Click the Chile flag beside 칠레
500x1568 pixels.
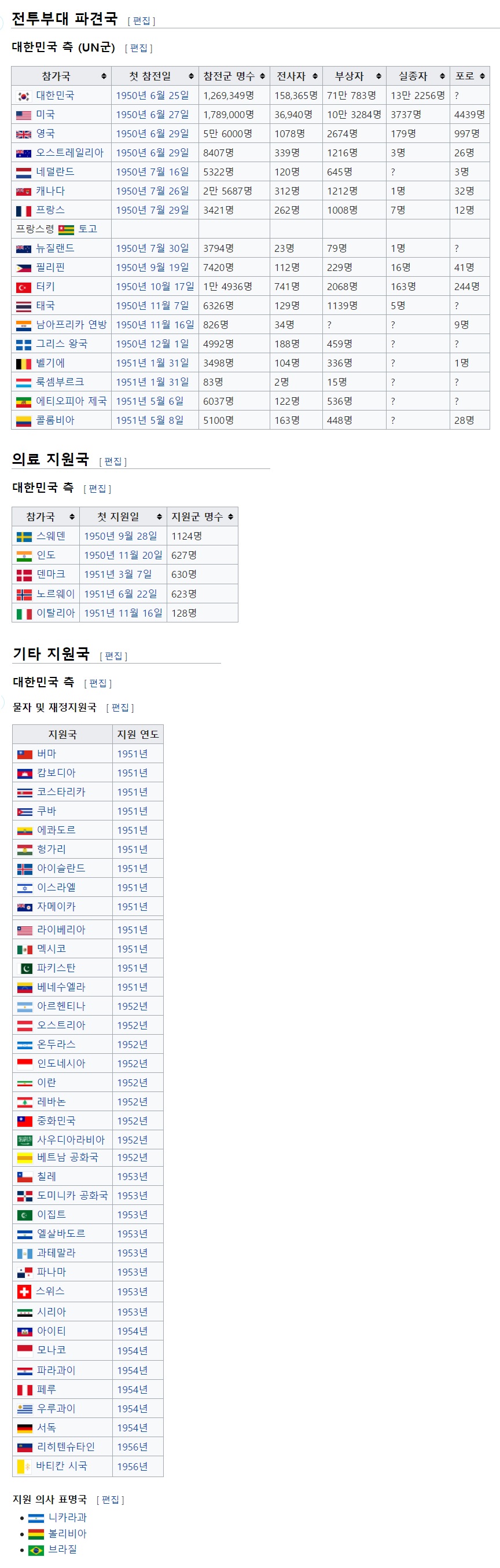point(24,1177)
